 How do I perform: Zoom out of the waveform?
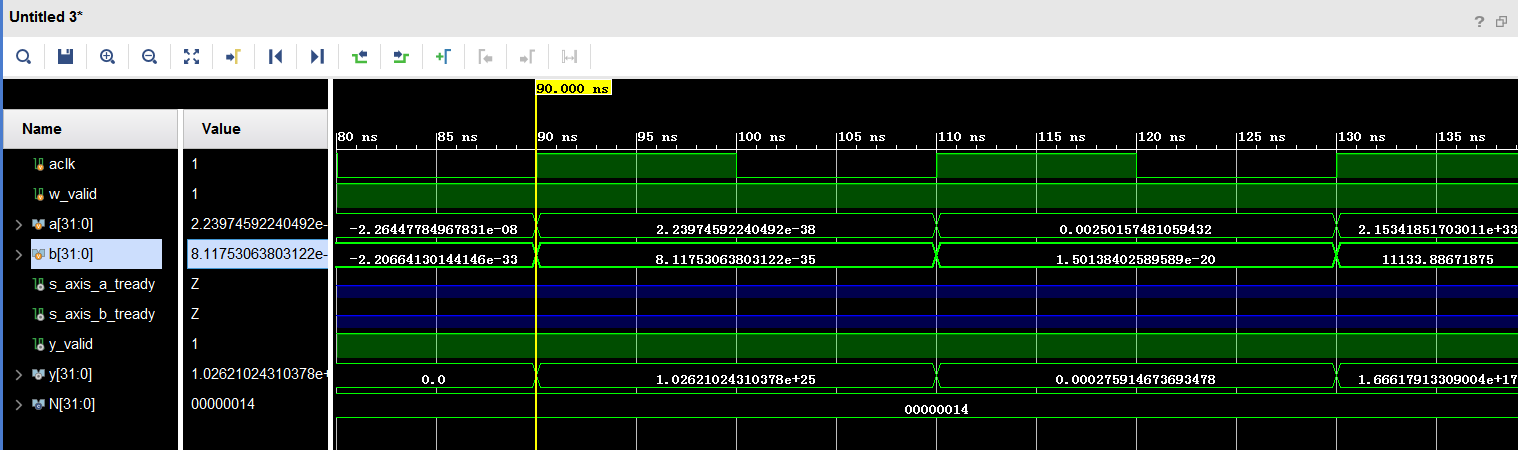pyautogui.click(x=149, y=57)
